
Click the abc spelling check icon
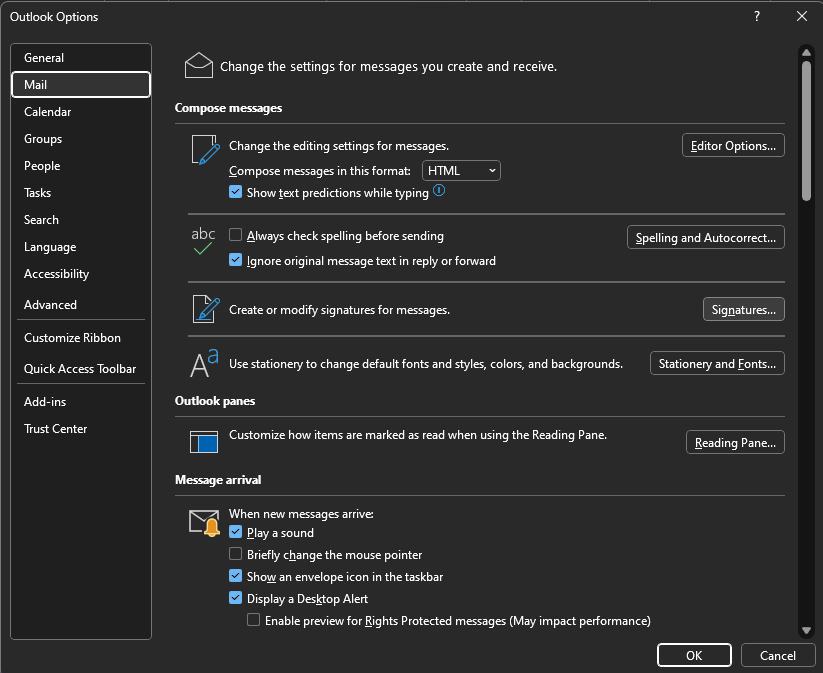203,241
